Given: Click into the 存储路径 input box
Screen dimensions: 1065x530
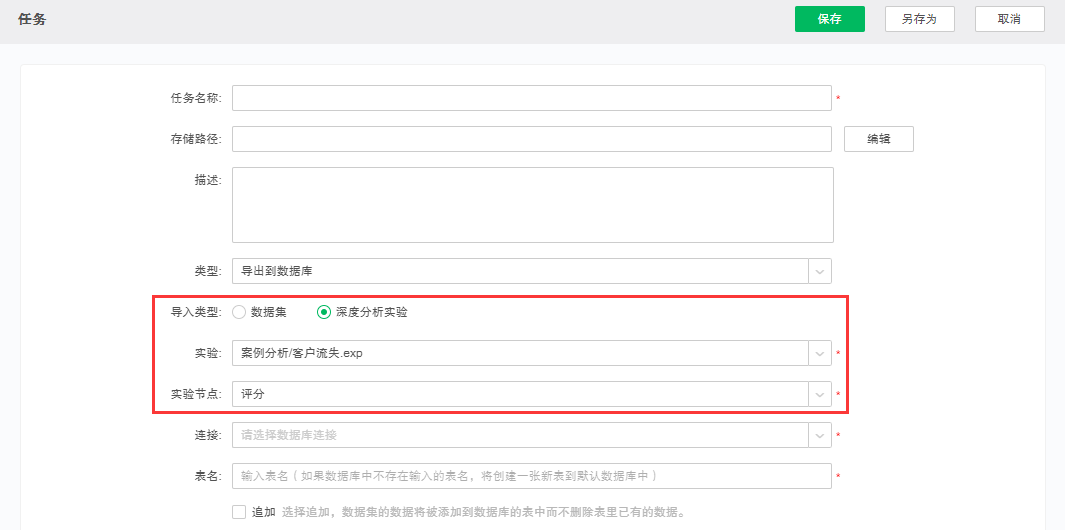Looking at the screenshot, I should [531, 139].
